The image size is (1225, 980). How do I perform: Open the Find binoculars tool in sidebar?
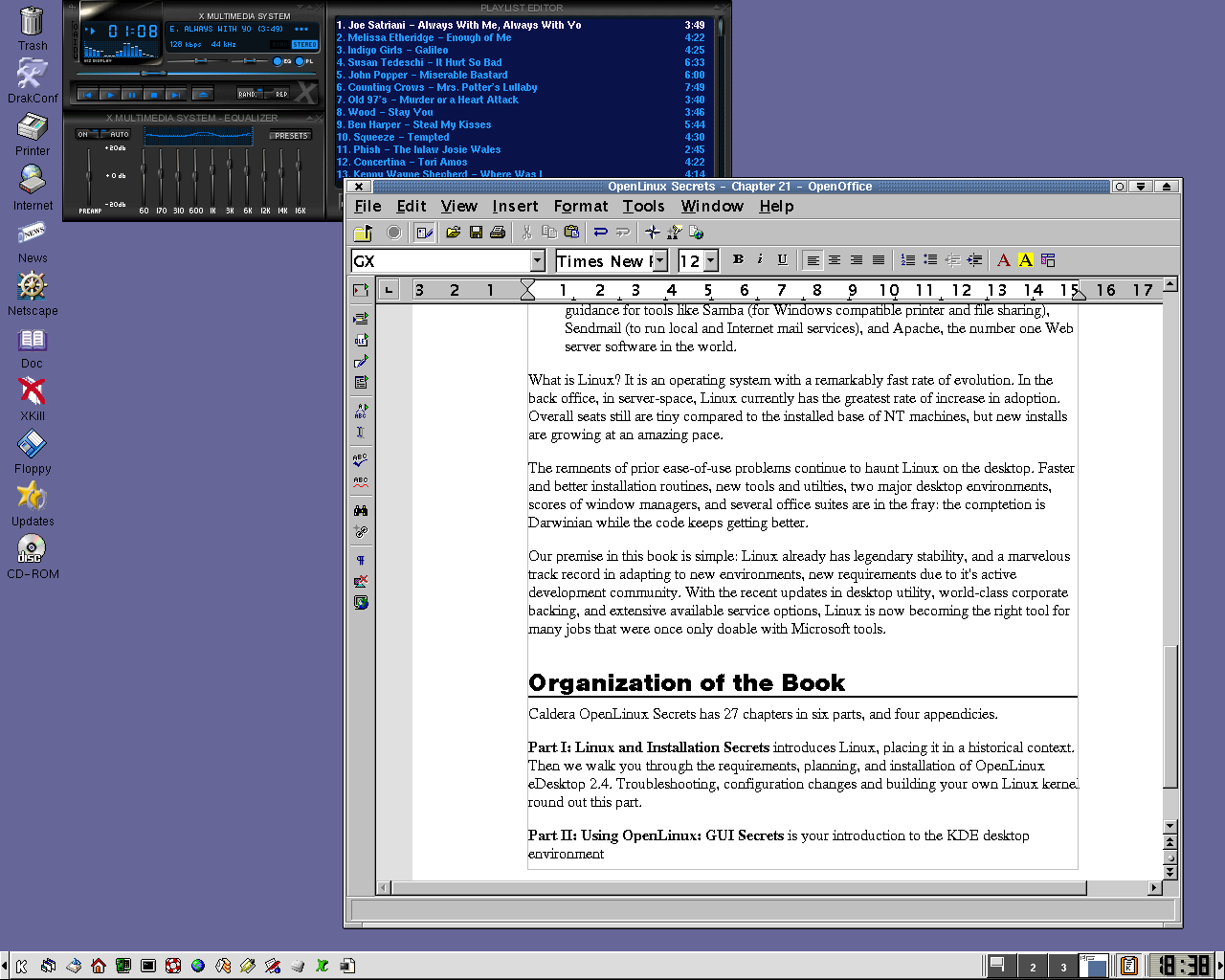pyautogui.click(x=361, y=511)
